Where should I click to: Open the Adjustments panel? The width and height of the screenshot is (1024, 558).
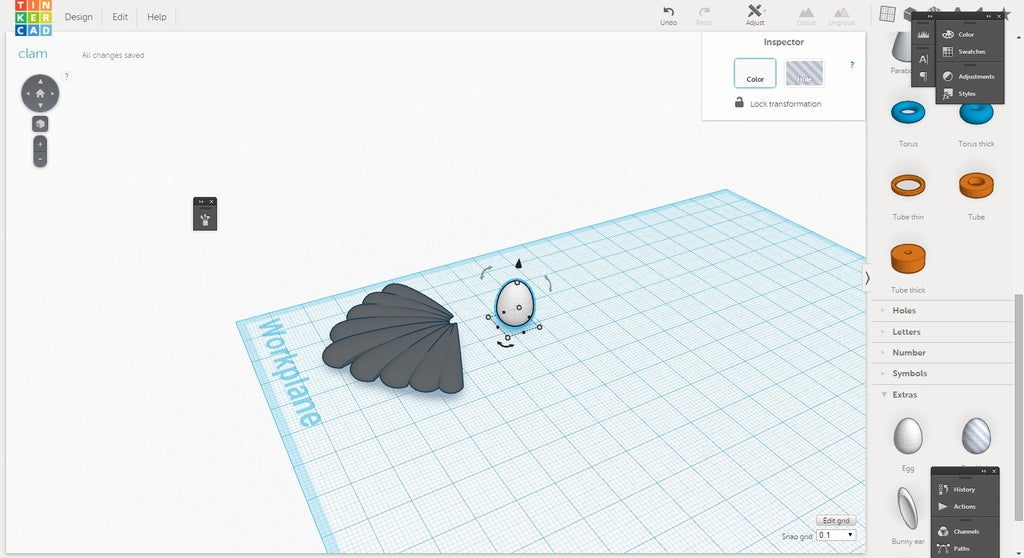969,76
